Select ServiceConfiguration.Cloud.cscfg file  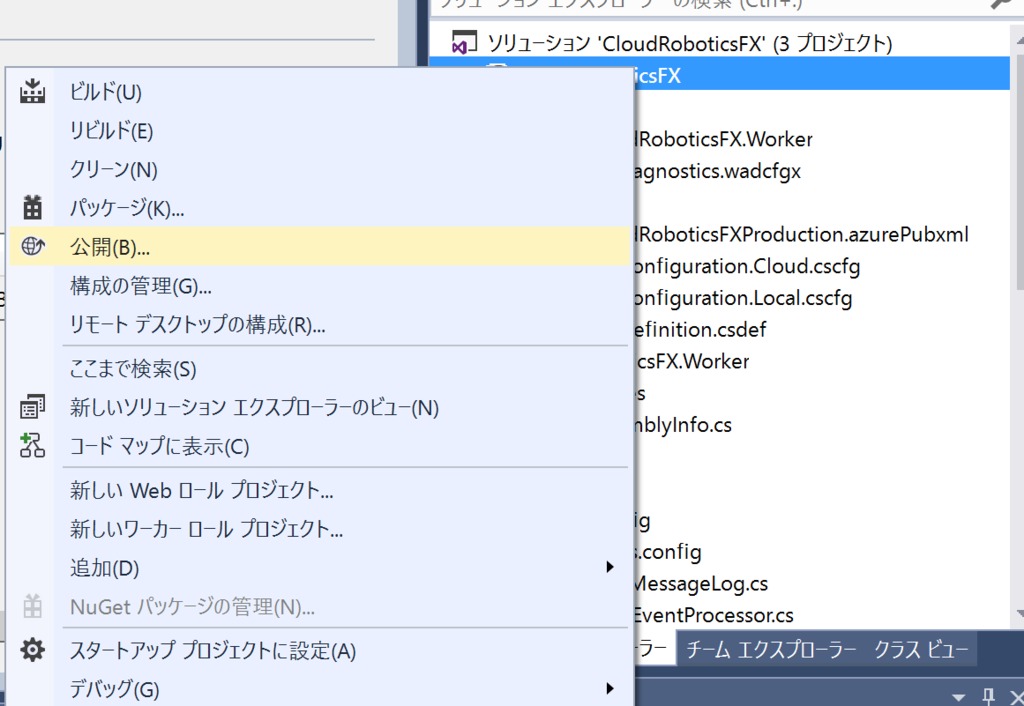pos(747,266)
